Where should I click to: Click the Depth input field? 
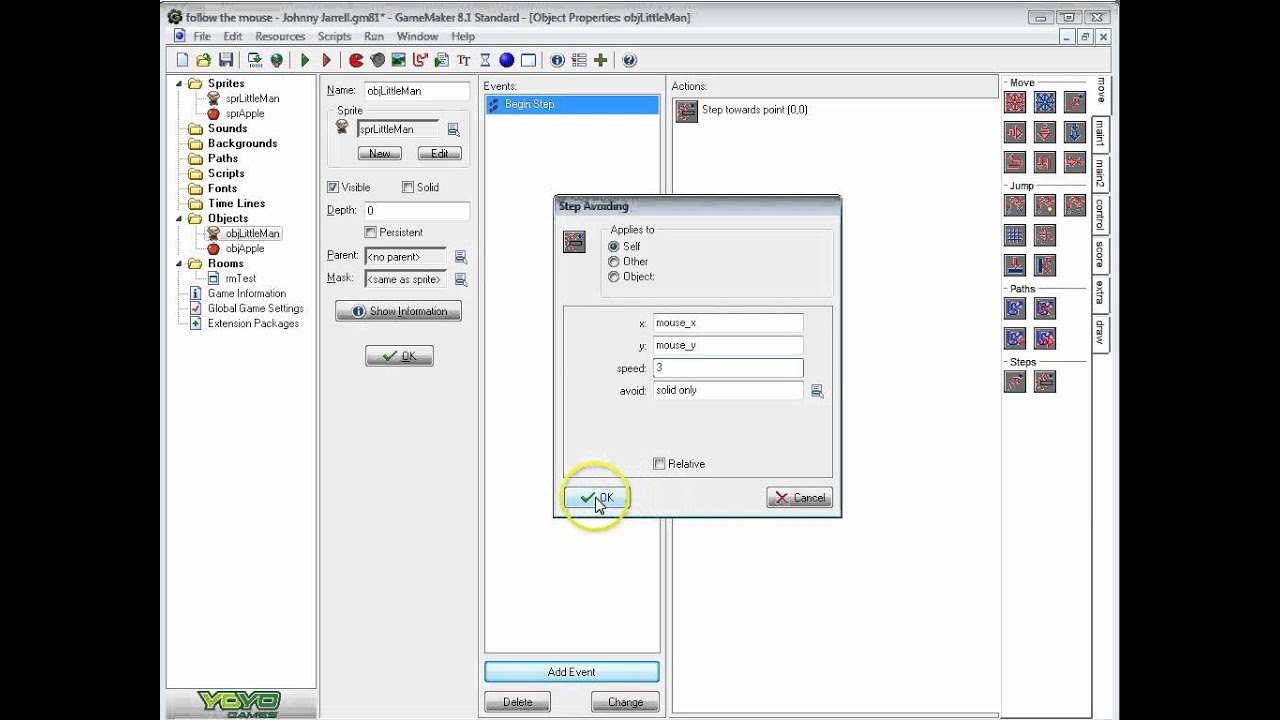point(417,211)
